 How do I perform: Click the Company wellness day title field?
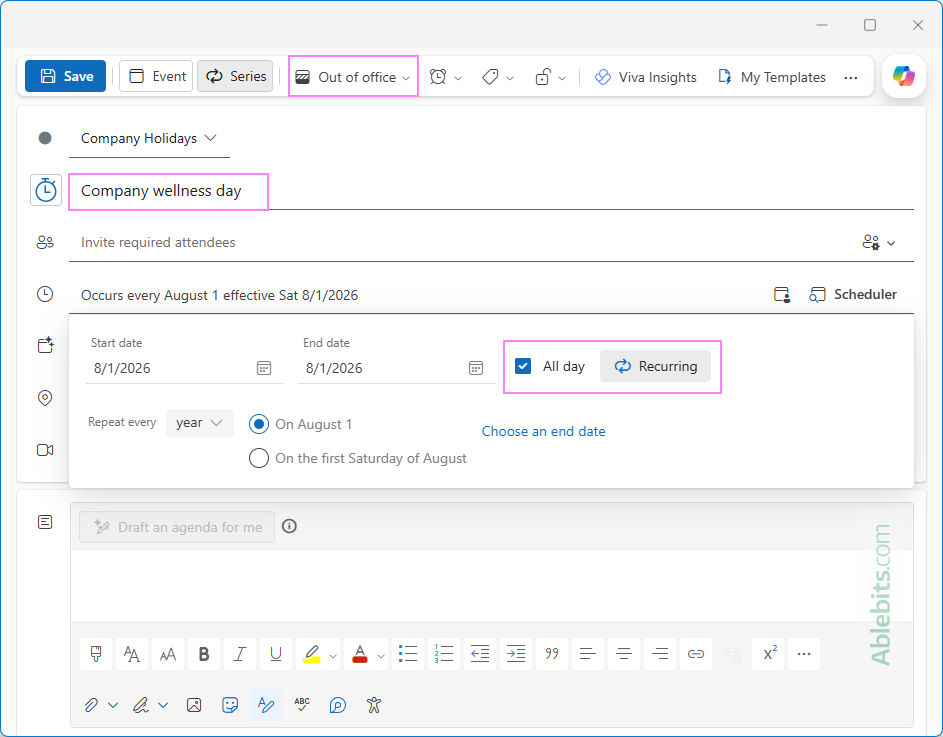point(491,191)
